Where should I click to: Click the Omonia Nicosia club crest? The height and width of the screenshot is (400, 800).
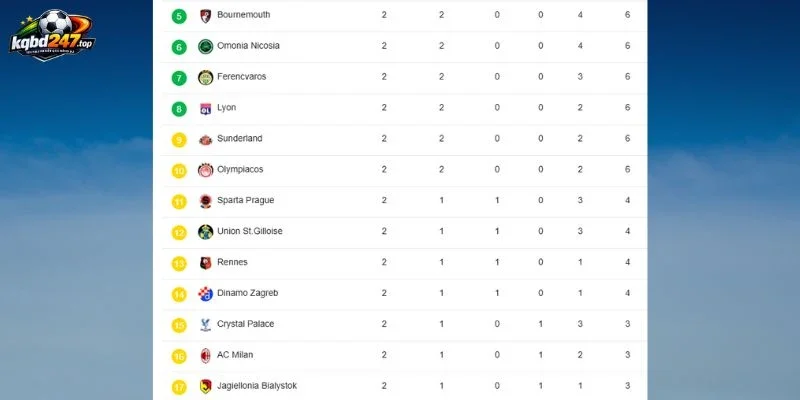(x=206, y=46)
